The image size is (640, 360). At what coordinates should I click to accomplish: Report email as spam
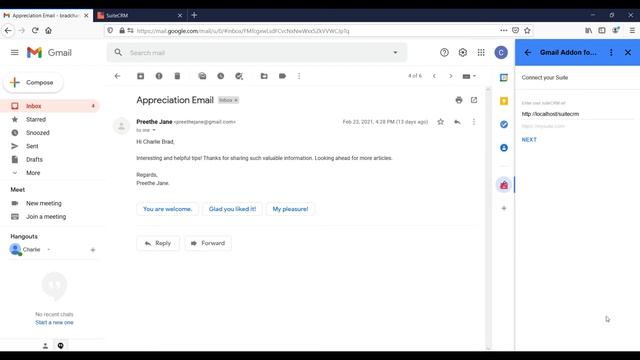click(159, 76)
